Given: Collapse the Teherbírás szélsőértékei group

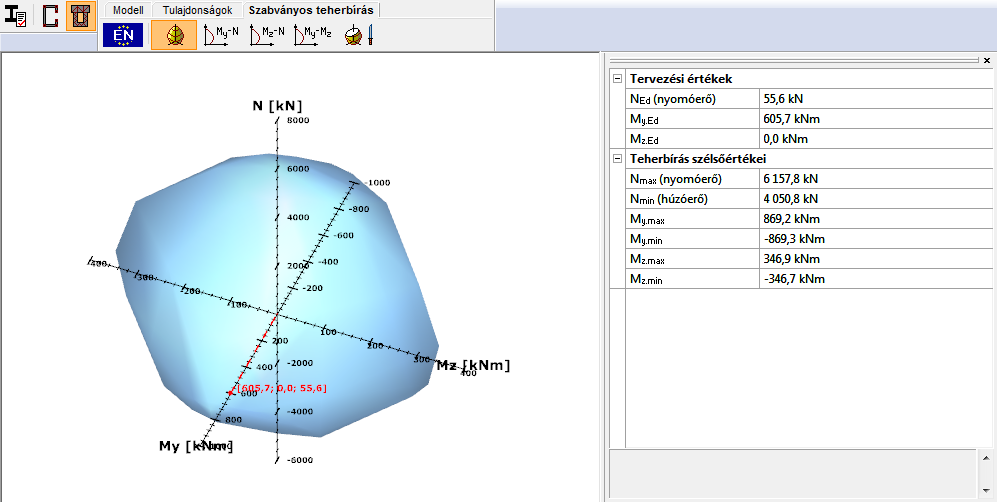Looking at the screenshot, I should pos(617,158).
